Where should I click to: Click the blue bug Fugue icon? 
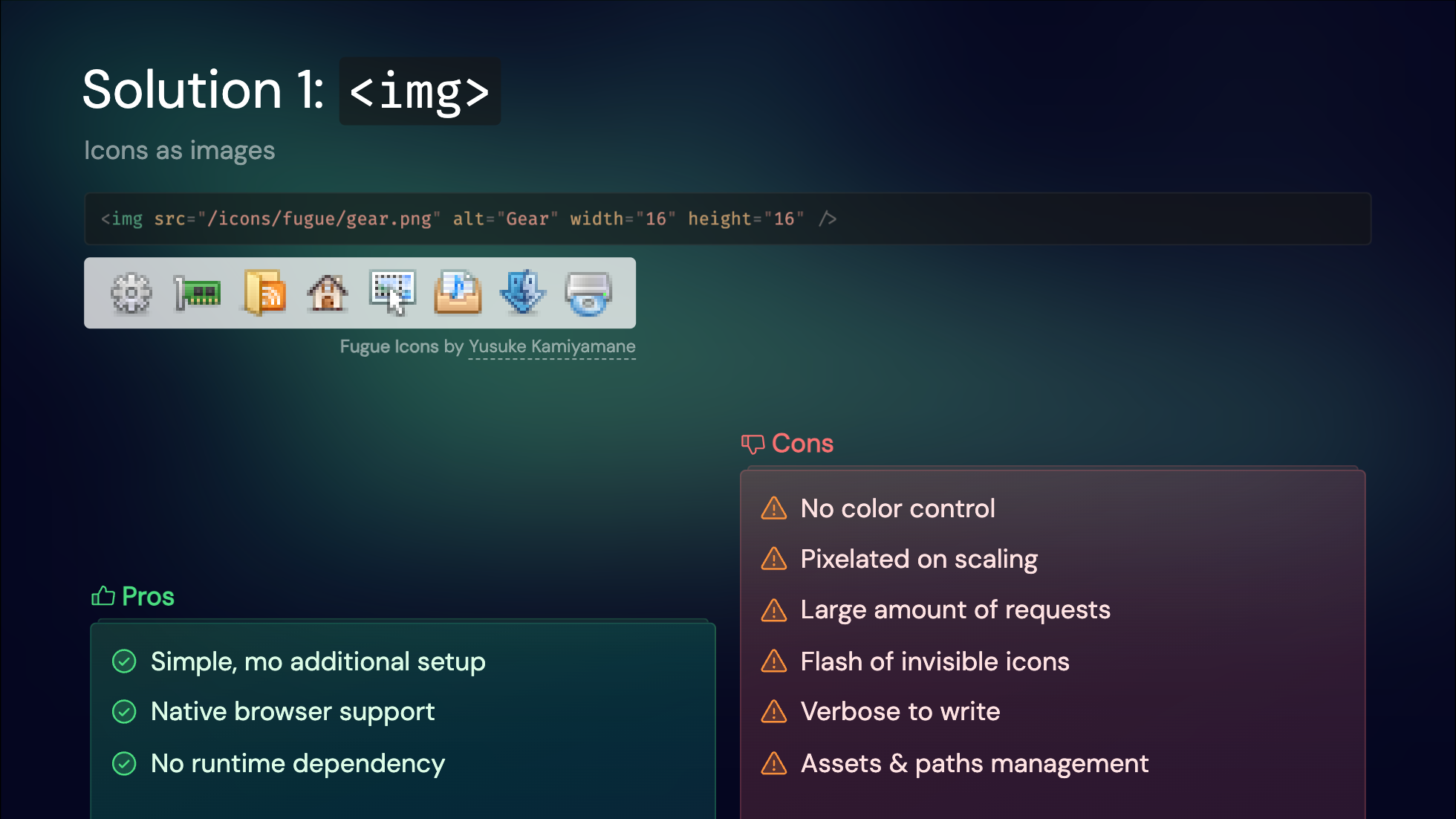point(522,292)
